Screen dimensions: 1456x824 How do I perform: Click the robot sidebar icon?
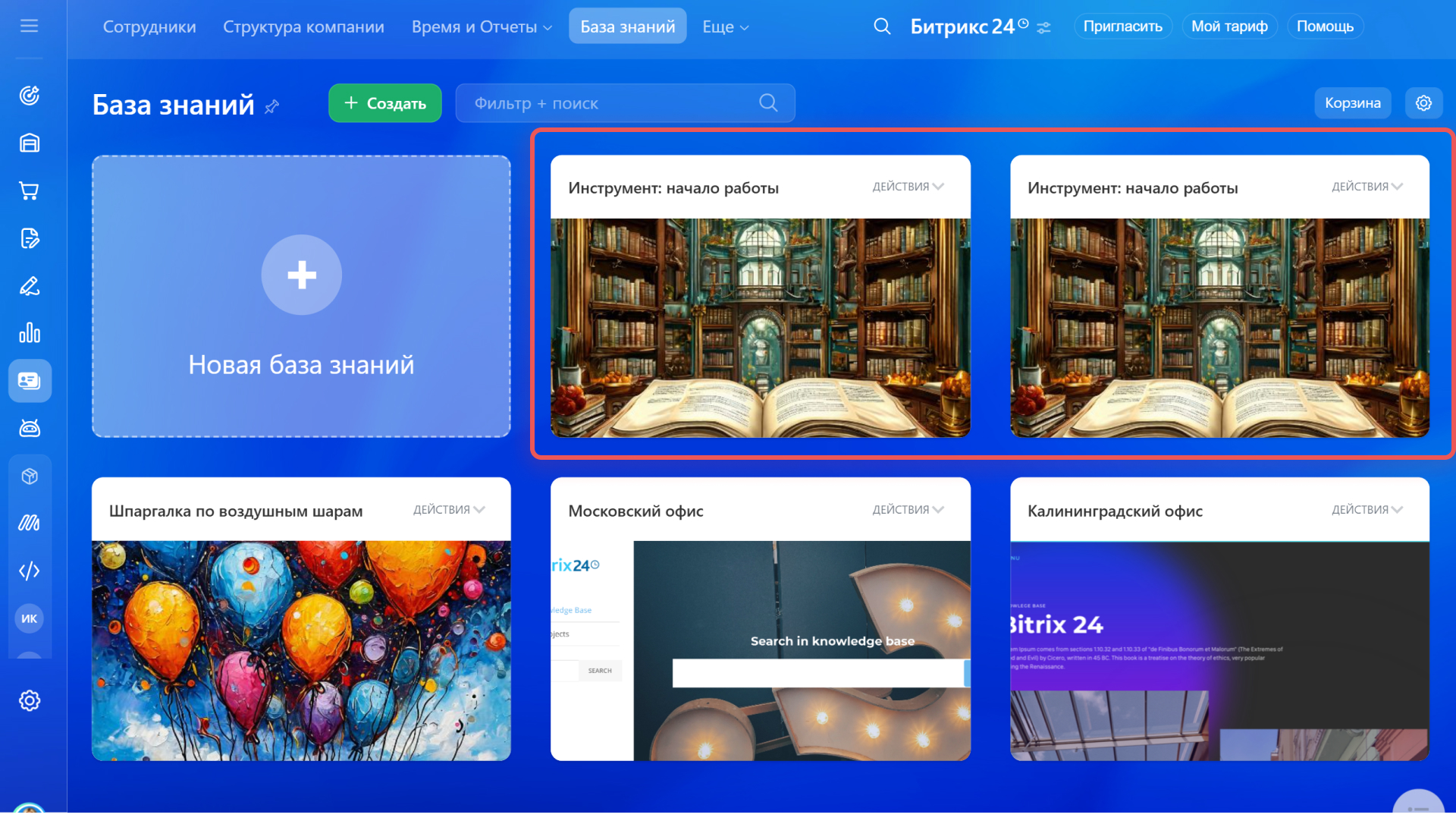29,429
